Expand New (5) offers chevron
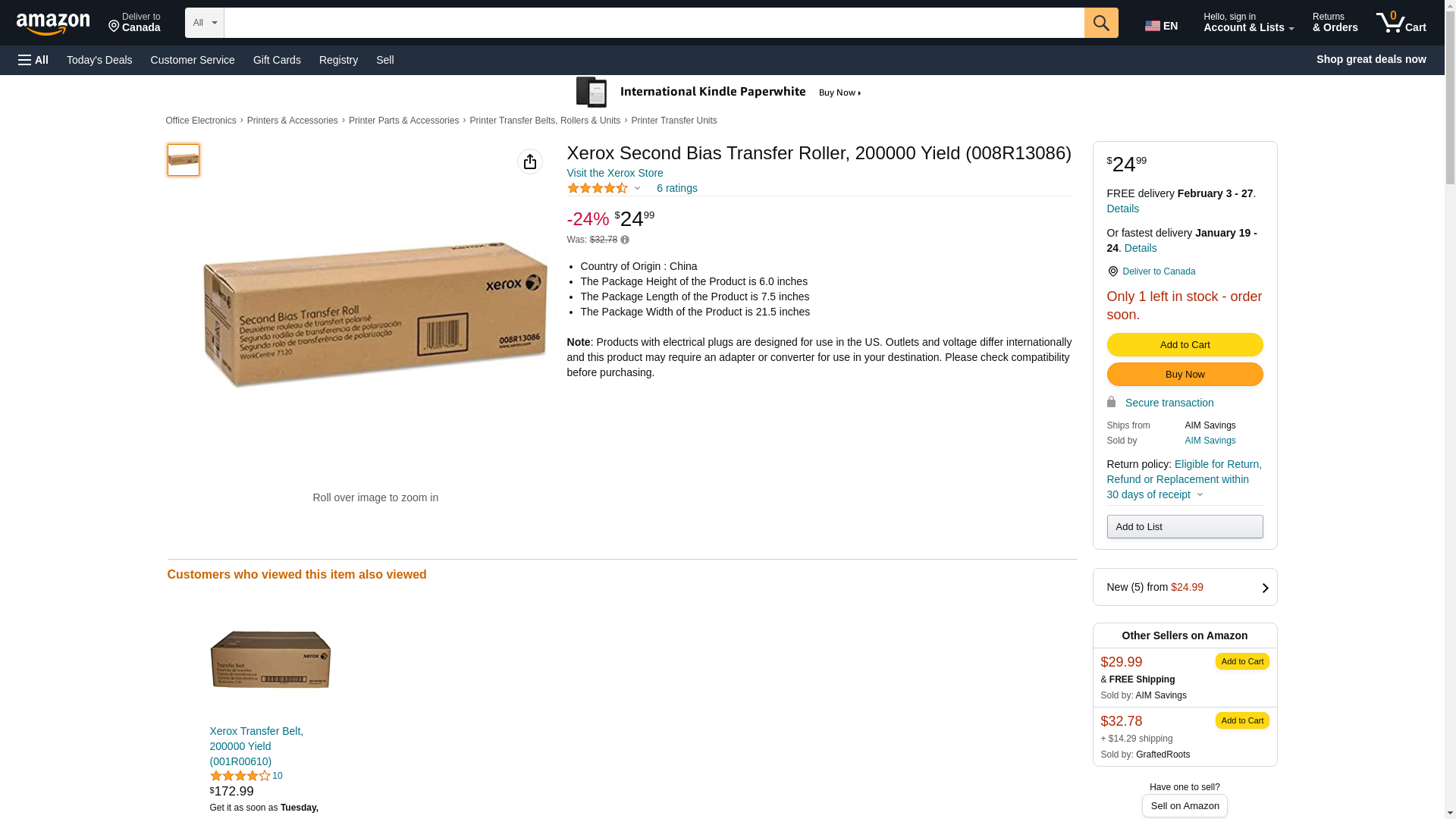Image resolution: width=1456 pixels, height=819 pixels. (x=1265, y=588)
